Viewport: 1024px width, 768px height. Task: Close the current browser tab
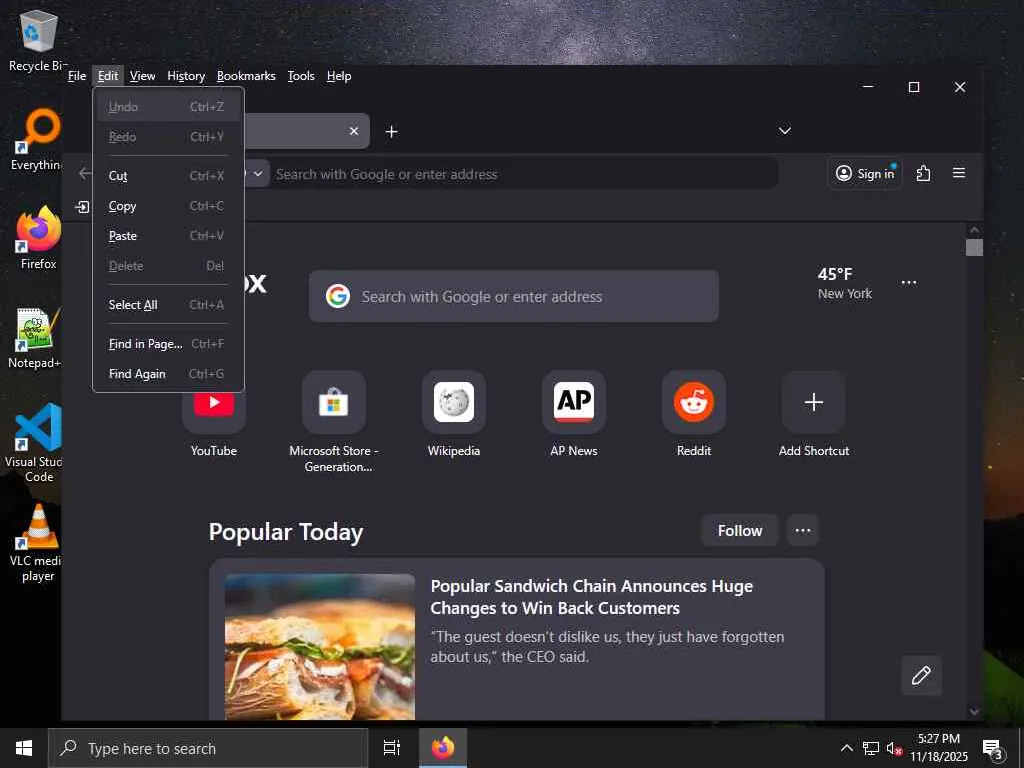[x=354, y=131]
